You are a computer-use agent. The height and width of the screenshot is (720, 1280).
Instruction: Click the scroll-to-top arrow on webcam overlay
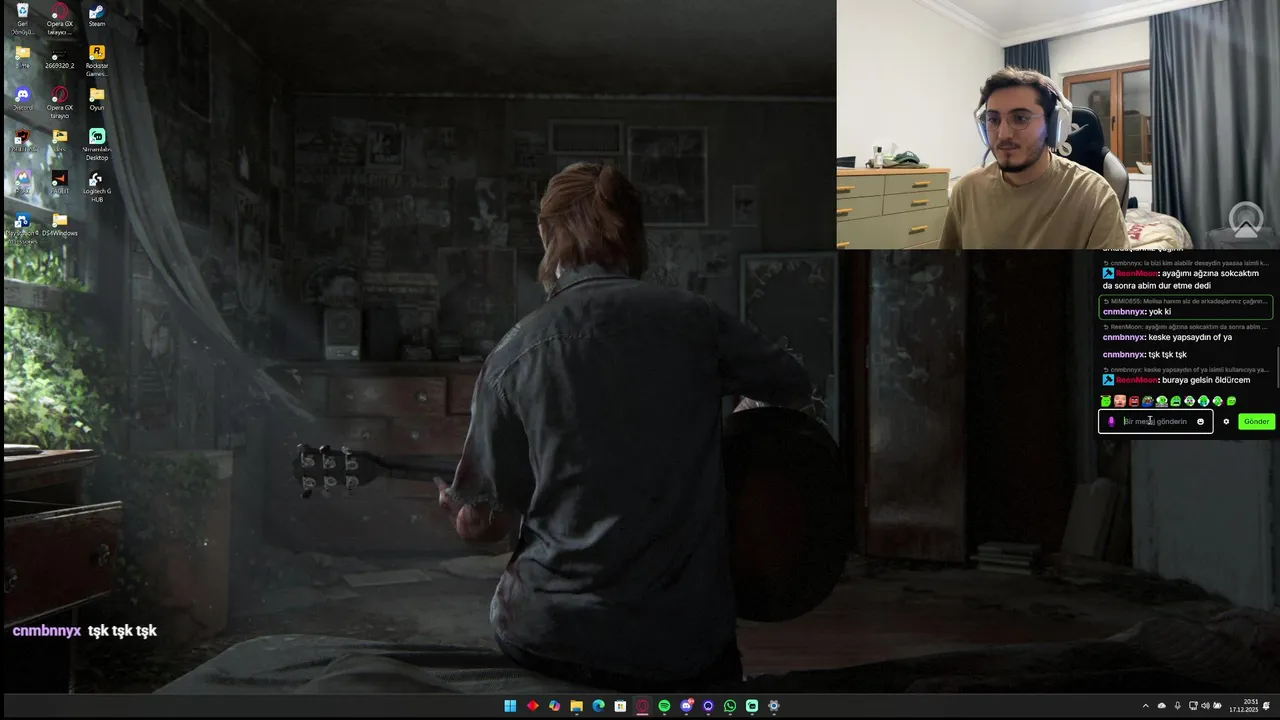point(1246,219)
